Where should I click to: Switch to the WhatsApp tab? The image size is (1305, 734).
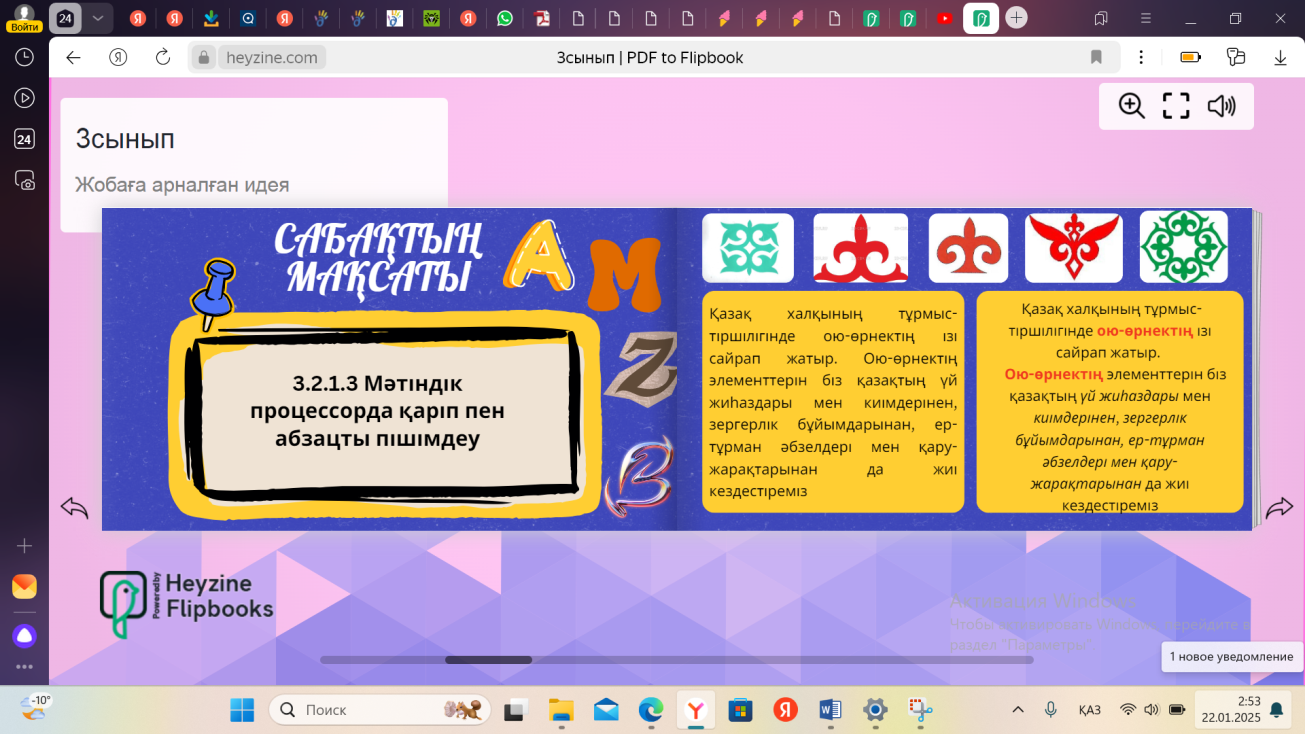(504, 18)
